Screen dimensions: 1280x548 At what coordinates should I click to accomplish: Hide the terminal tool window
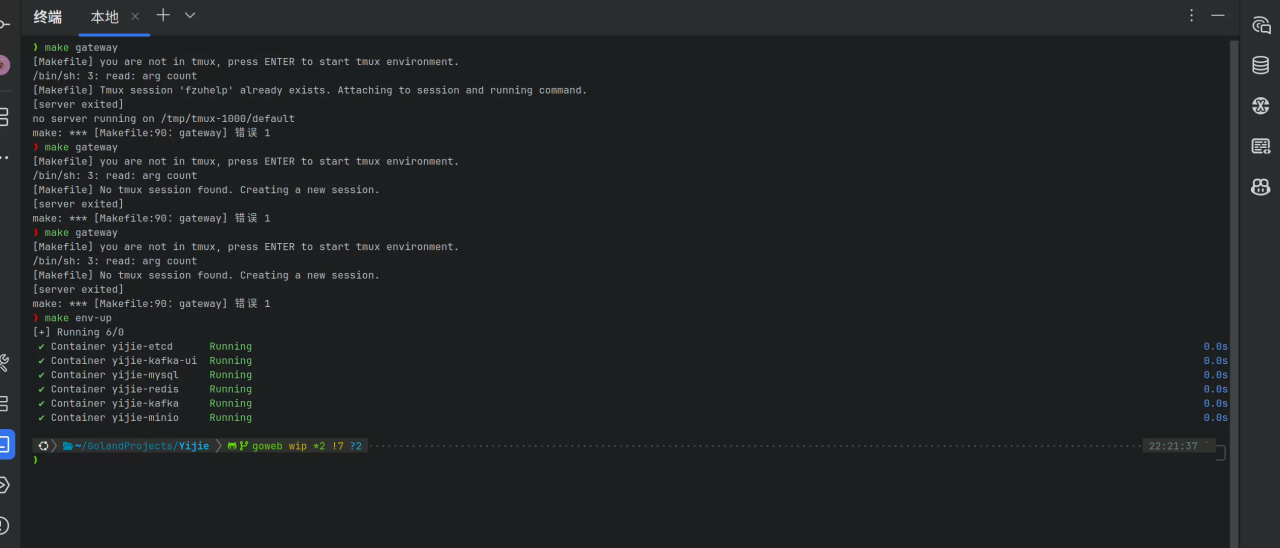pos(1218,15)
